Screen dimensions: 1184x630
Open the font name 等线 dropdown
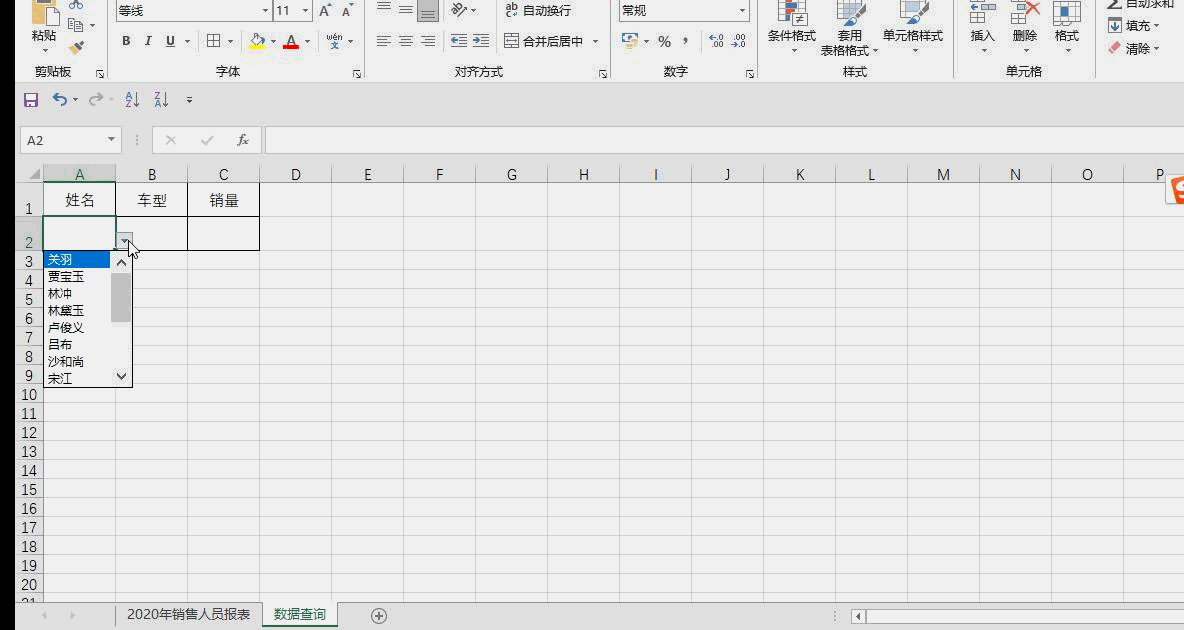265,11
